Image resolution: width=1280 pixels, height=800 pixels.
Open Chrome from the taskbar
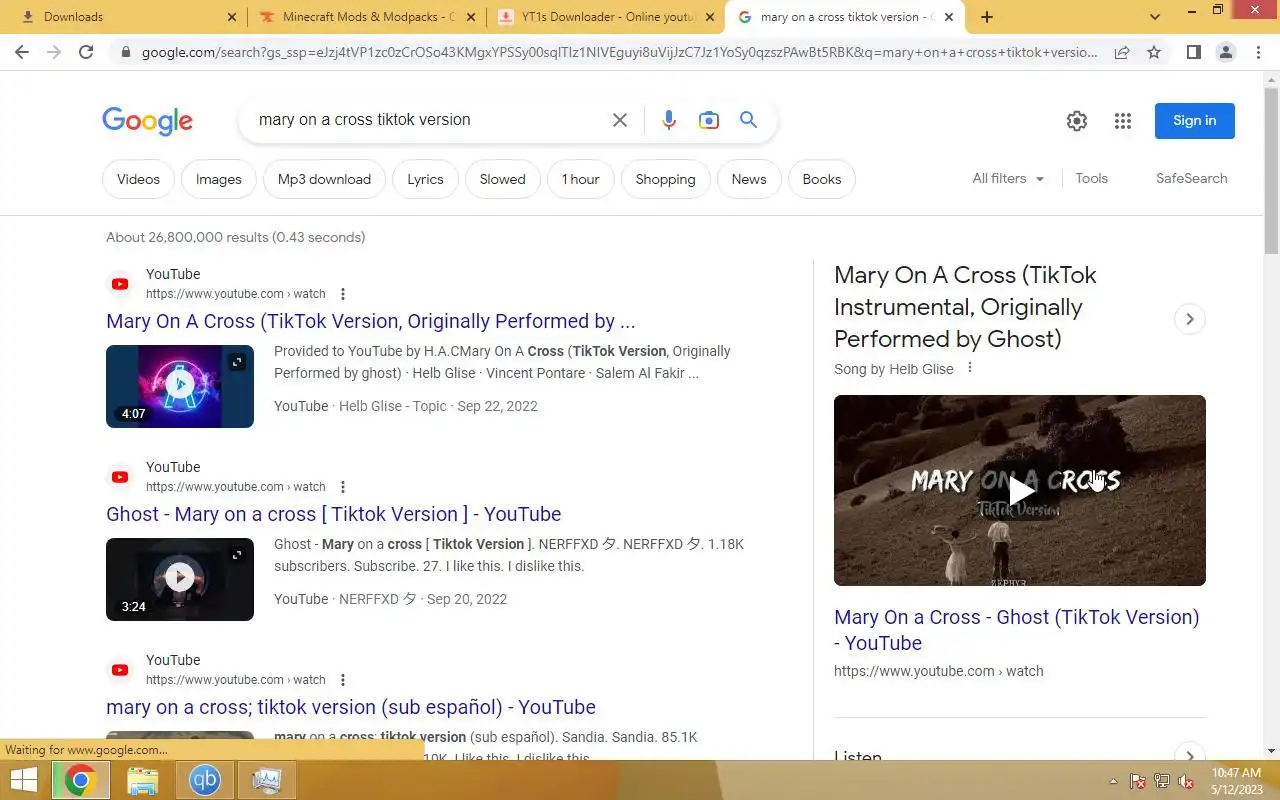[80, 780]
